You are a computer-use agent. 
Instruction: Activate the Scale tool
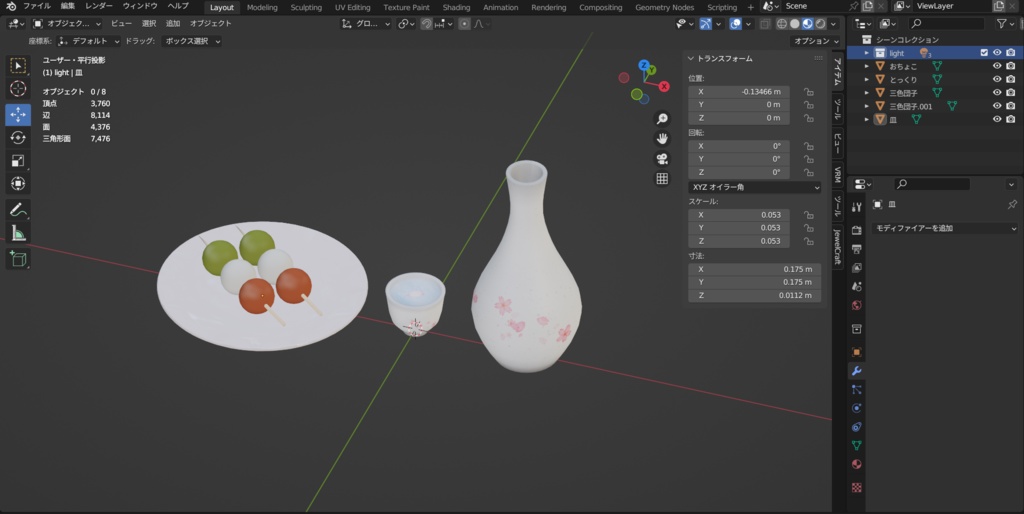click(18, 161)
